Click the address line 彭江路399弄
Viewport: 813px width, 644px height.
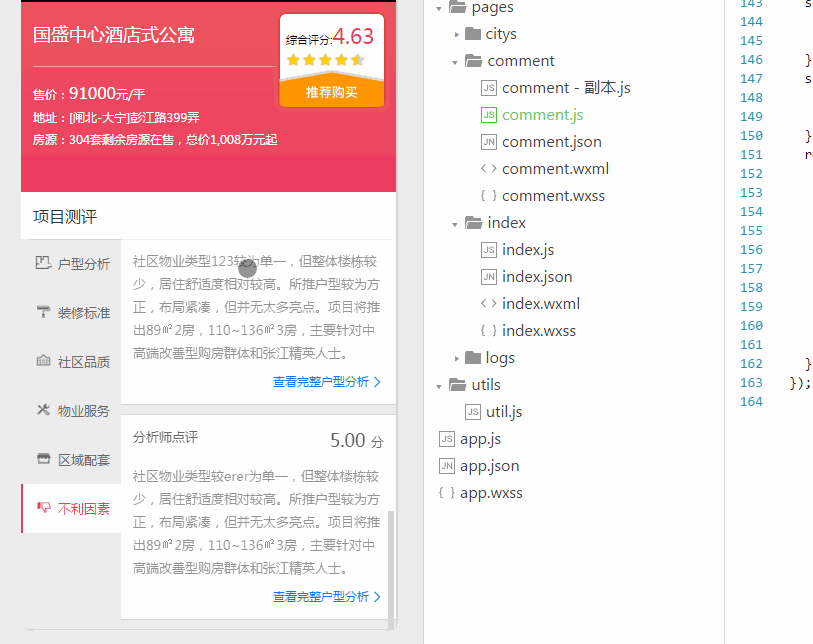click(116, 118)
